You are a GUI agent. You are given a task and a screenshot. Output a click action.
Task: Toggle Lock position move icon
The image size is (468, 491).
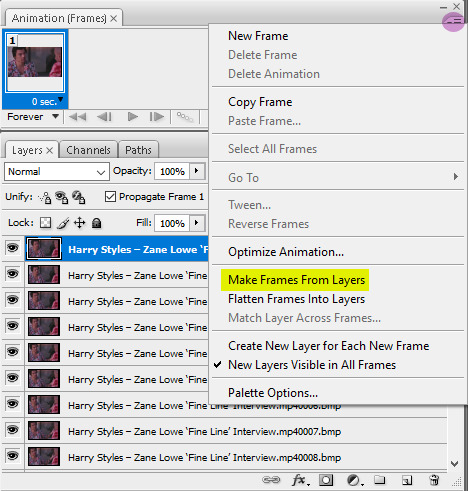point(79,223)
